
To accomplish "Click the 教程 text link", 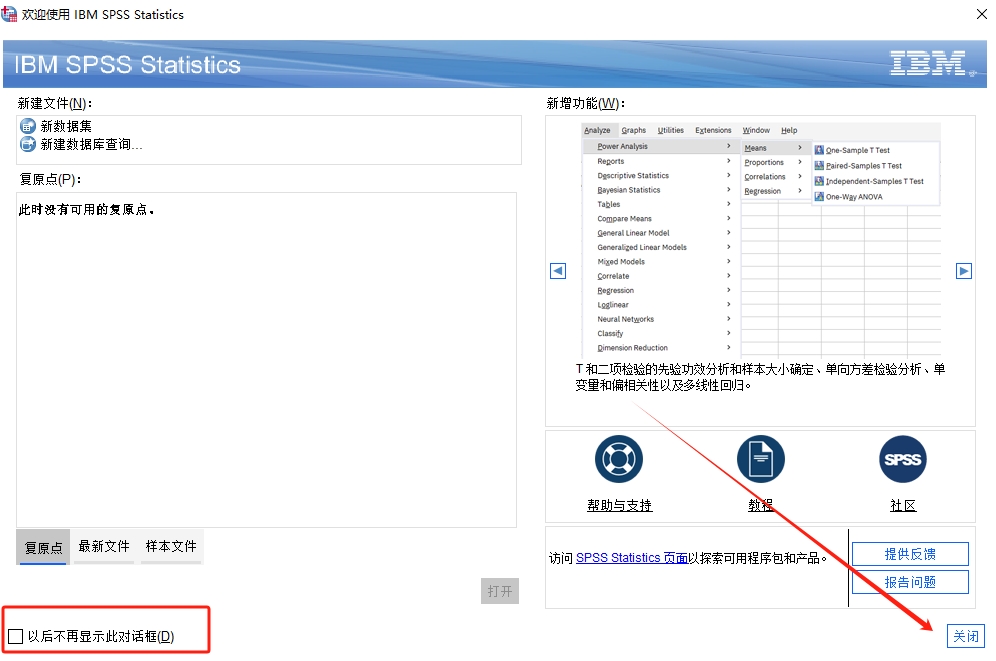I will 761,505.
